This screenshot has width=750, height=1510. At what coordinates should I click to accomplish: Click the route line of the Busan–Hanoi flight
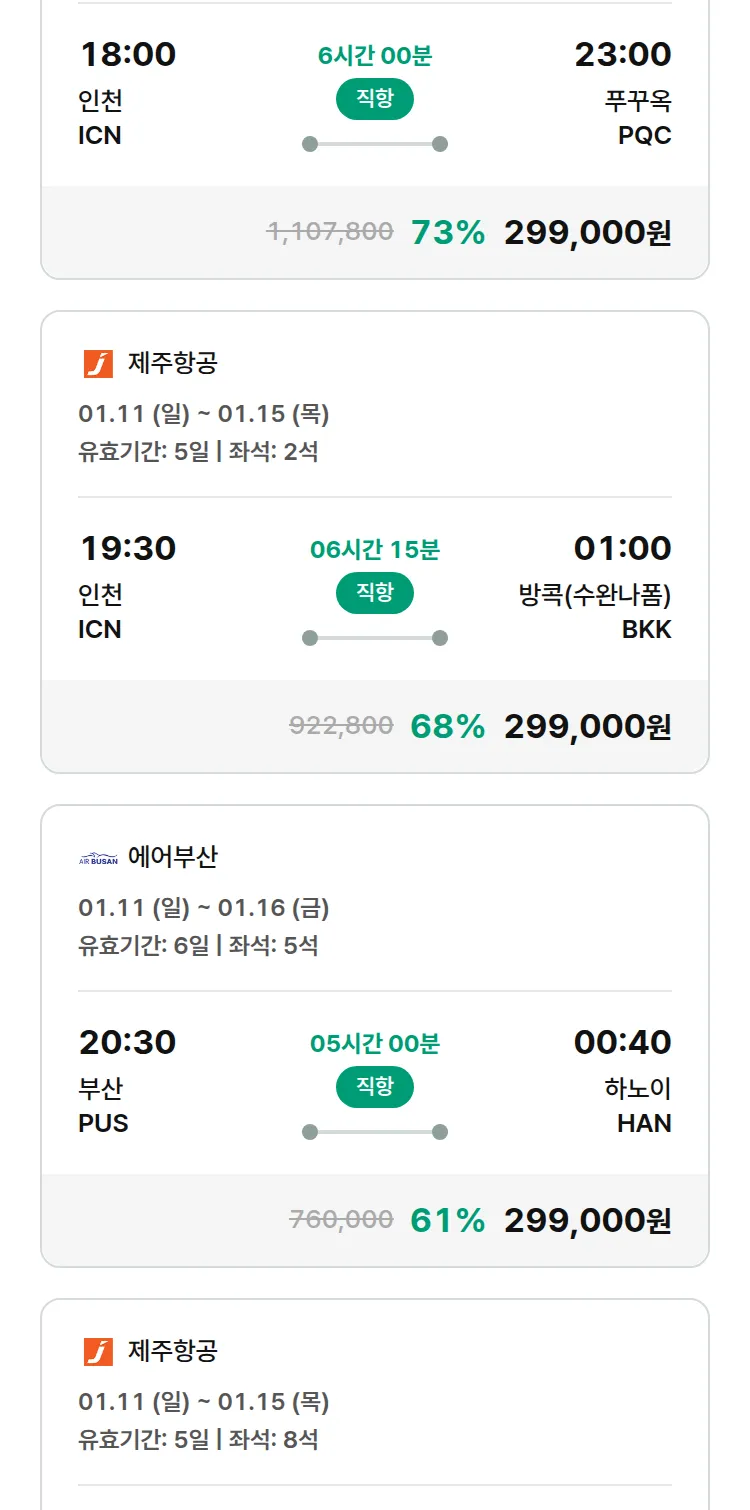[x=374, y=1132]
